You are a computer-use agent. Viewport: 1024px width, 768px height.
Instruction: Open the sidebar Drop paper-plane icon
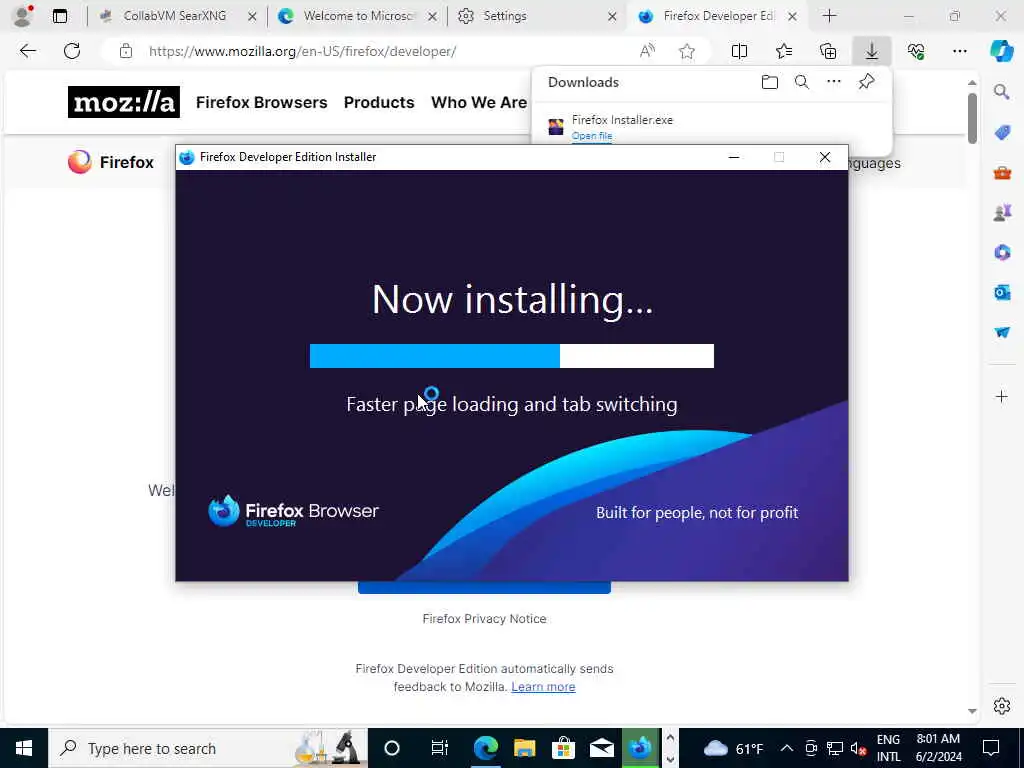click(x=1002, y=332)
